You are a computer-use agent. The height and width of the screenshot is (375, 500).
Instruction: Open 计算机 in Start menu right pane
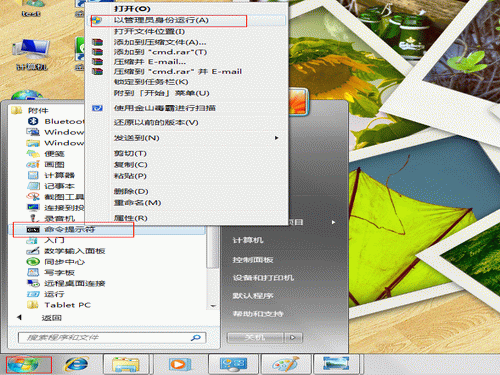point(248,240)
